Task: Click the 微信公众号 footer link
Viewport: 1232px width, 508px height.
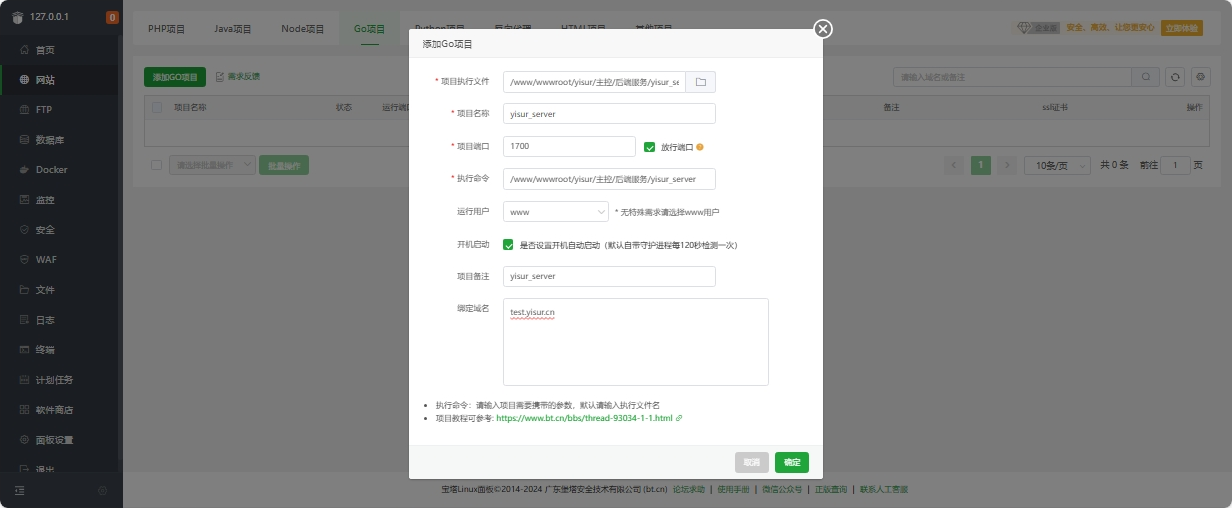Action: tap(782, 490)
